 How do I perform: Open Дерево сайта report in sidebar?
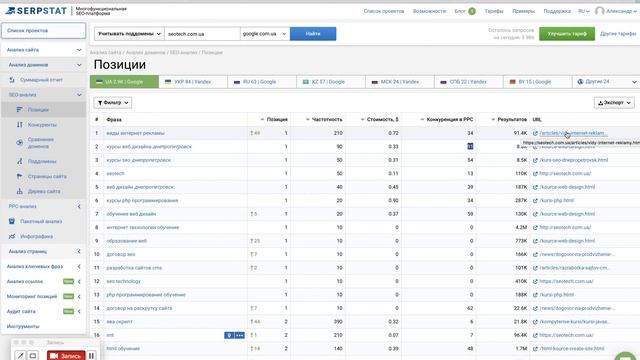[44, 191]
